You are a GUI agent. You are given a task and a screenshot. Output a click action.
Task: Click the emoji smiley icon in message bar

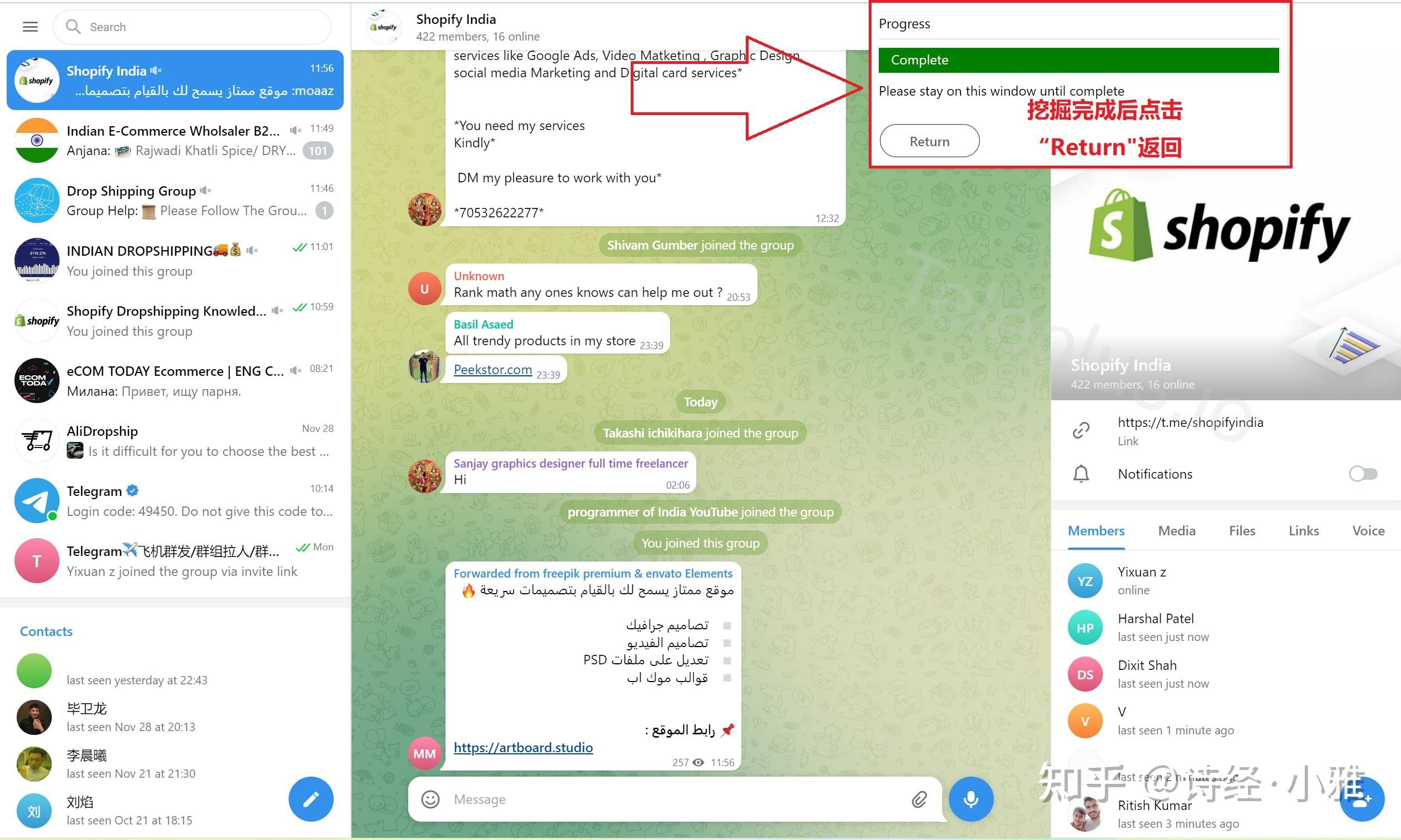[x=432, y=798]
